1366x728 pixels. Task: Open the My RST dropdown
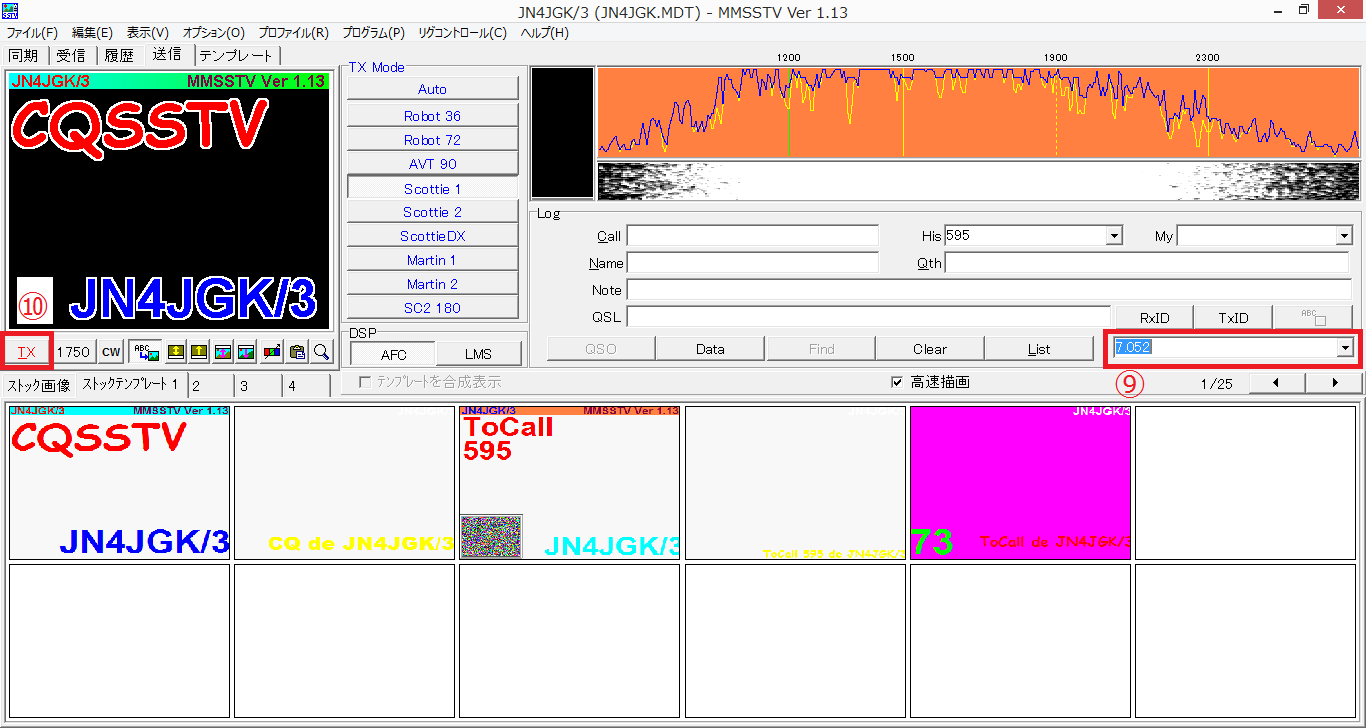point(1344,237)
